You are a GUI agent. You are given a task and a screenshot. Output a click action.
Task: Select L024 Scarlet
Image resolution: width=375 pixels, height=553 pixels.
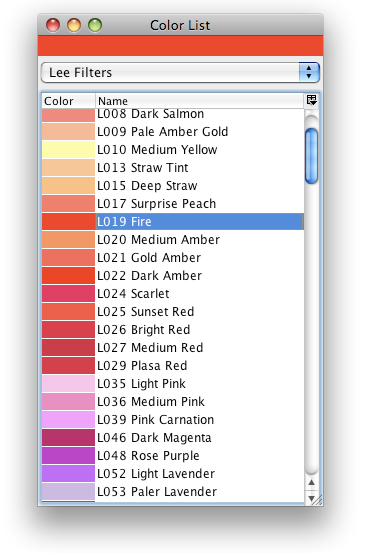point(173,293)
